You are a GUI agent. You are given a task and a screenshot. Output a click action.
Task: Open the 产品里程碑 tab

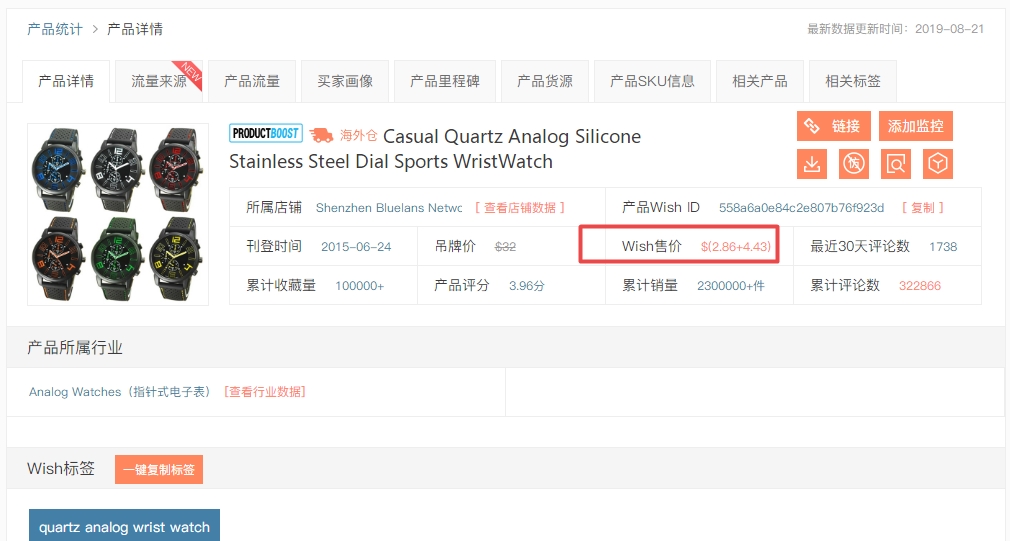click(445, 81)
